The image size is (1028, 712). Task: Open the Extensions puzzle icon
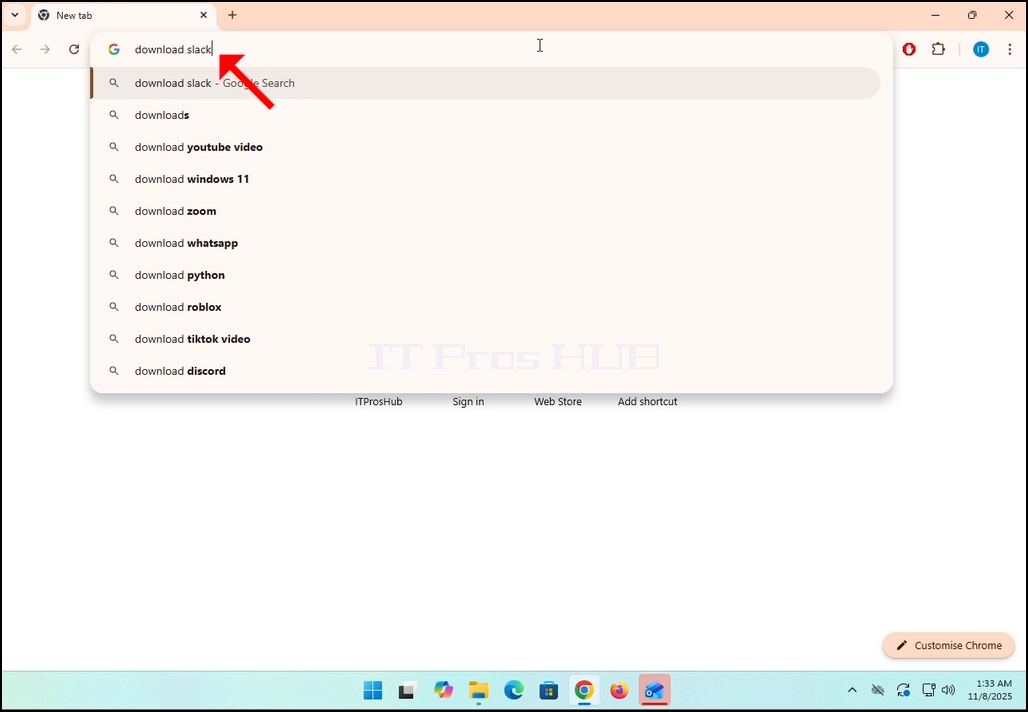[938, 49]
